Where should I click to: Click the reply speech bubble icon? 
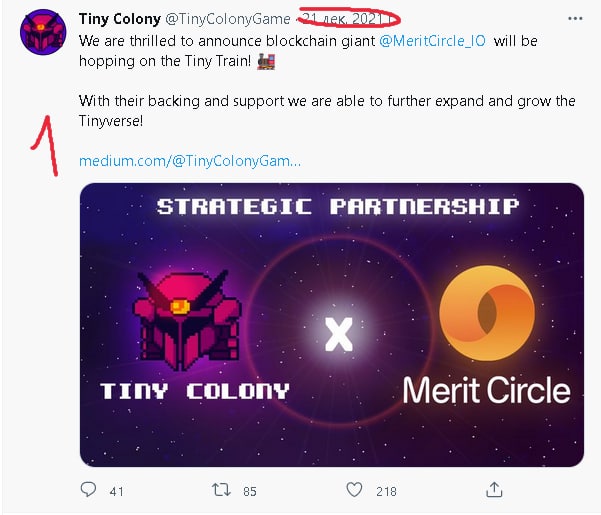coord(88,489)
